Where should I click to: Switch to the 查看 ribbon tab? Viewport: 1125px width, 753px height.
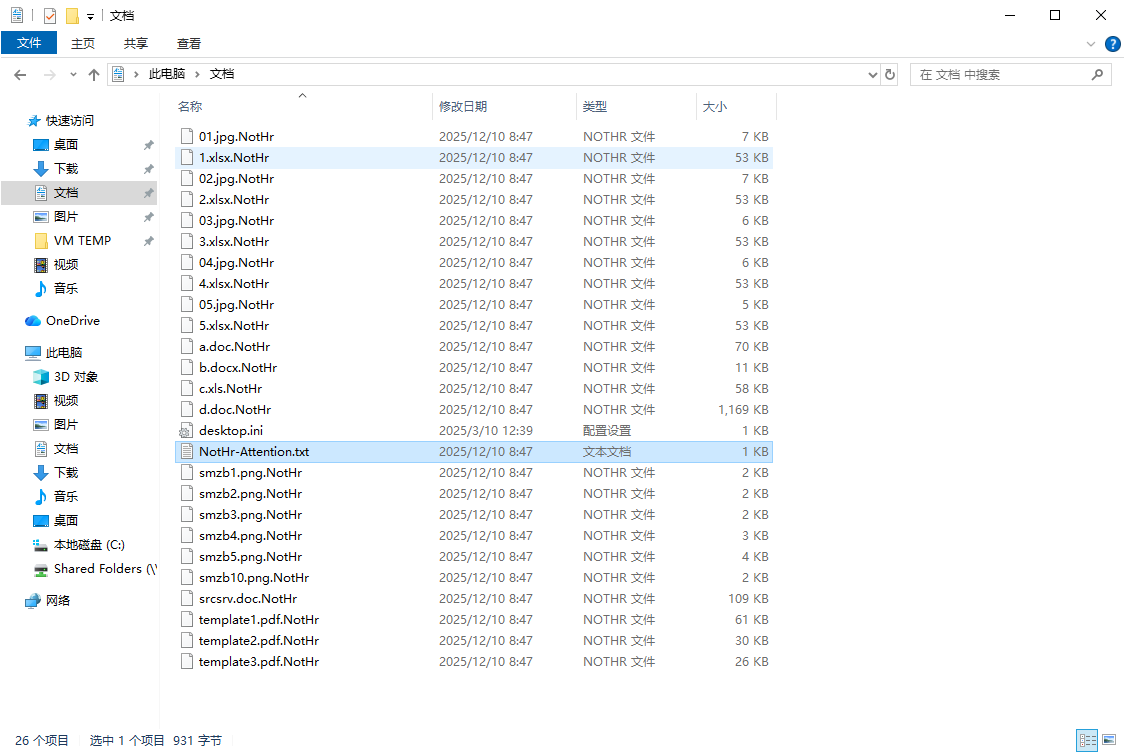point(189,43)
